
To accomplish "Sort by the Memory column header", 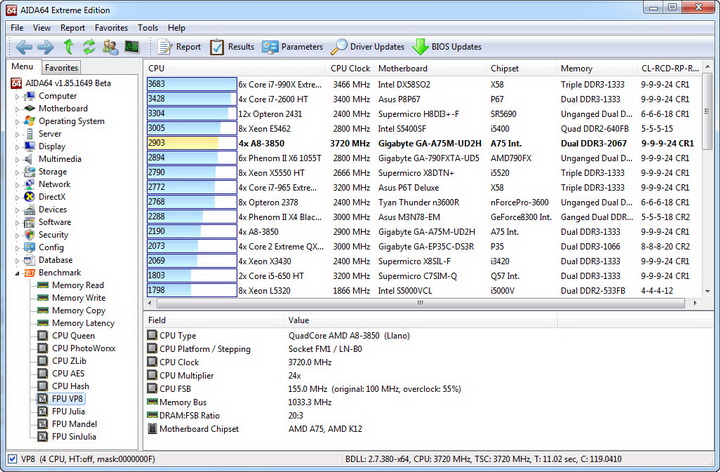I will [x=596, y=68].
